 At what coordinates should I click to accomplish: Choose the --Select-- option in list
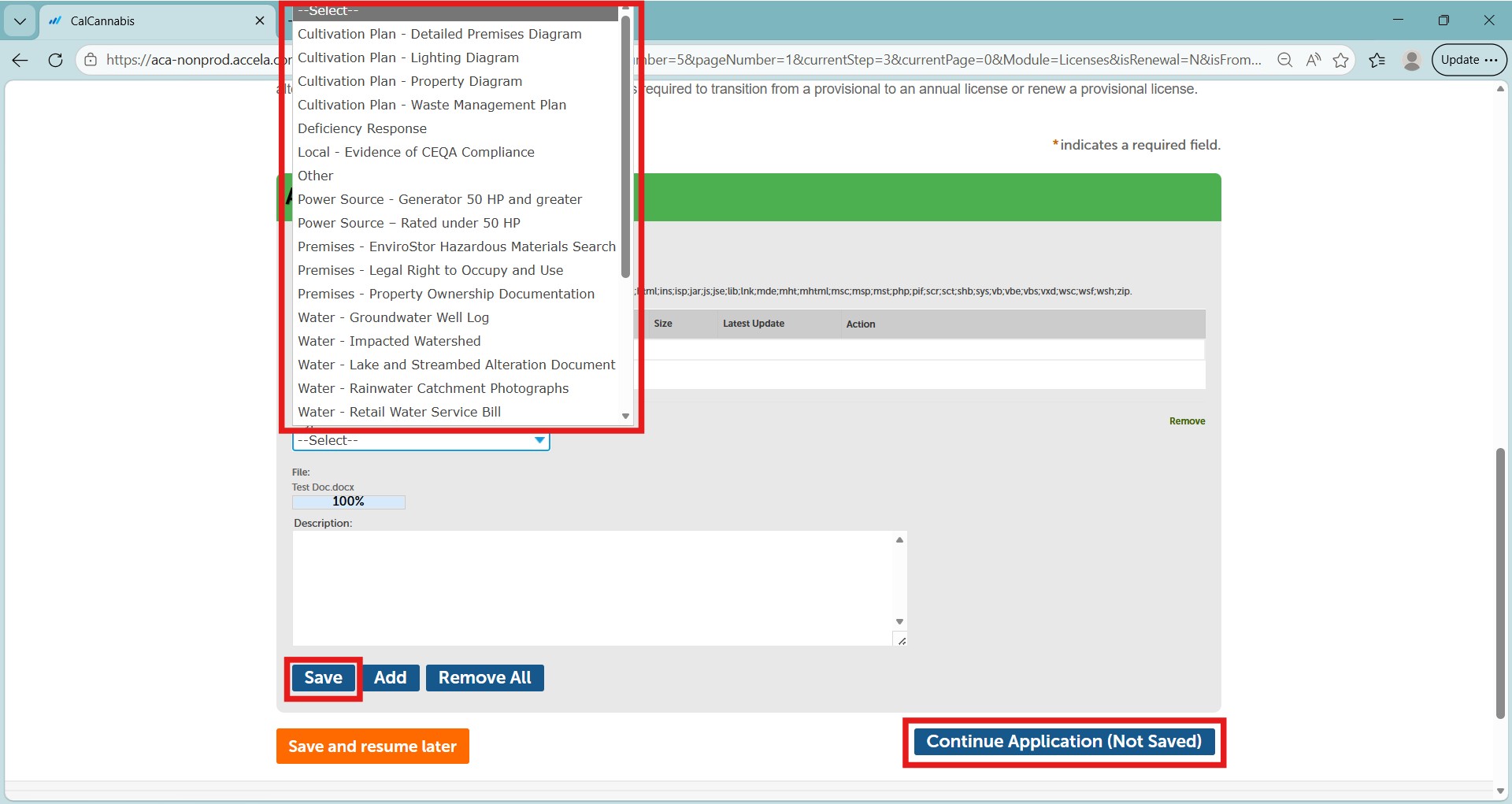[457, 11]
